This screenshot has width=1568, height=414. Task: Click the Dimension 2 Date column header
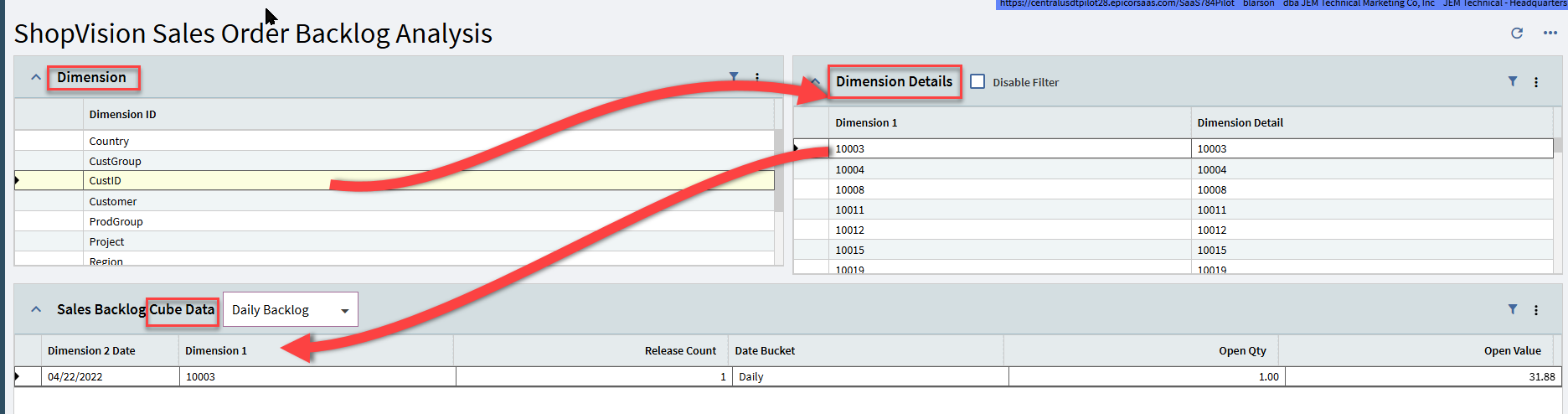(110, 350)
